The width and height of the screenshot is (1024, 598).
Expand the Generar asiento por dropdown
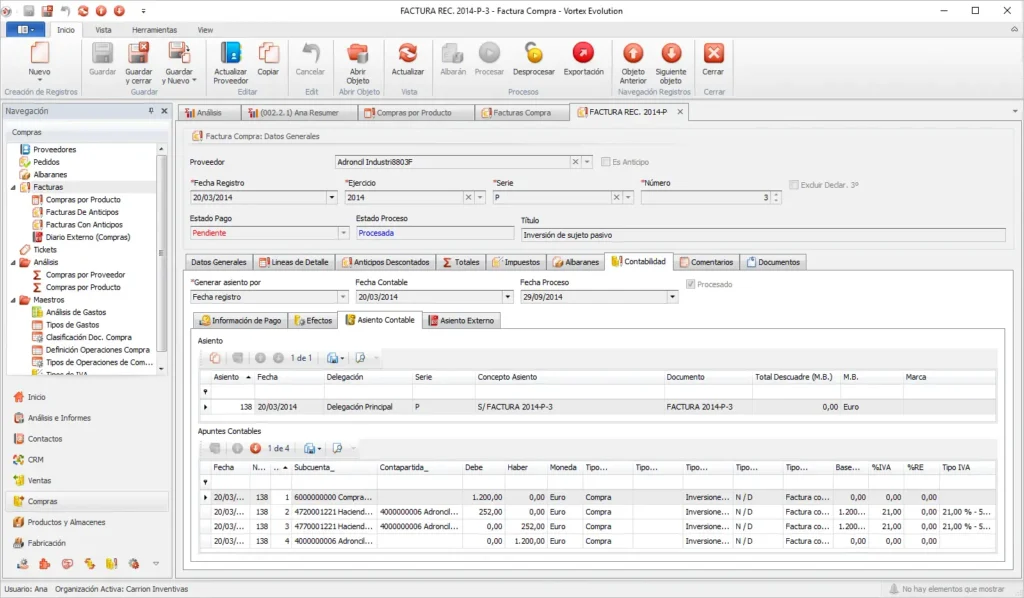pos(343,297)
